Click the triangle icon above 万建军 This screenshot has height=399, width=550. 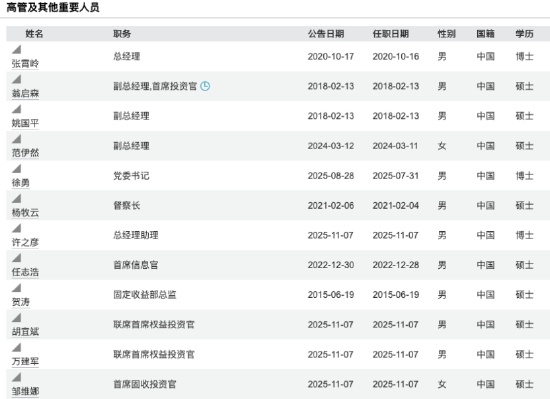click(16, 347)
